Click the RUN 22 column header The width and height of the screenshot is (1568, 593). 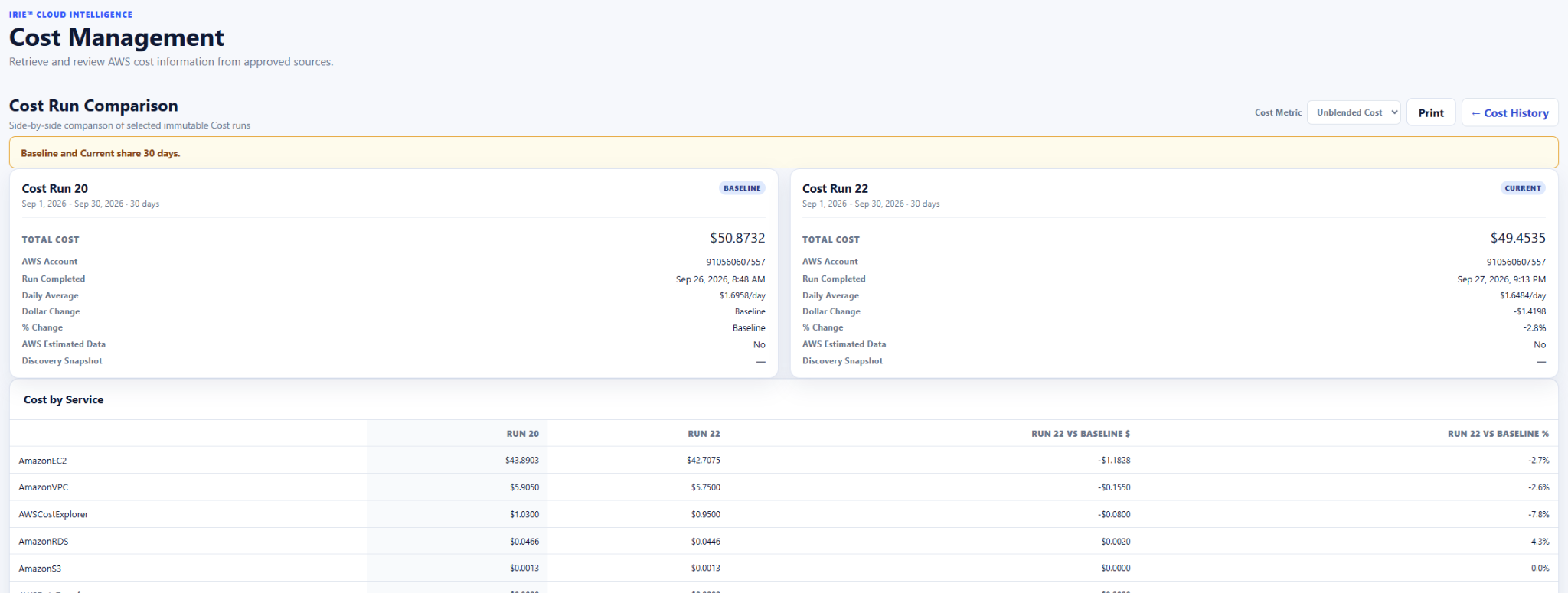[x=704, y=434]
